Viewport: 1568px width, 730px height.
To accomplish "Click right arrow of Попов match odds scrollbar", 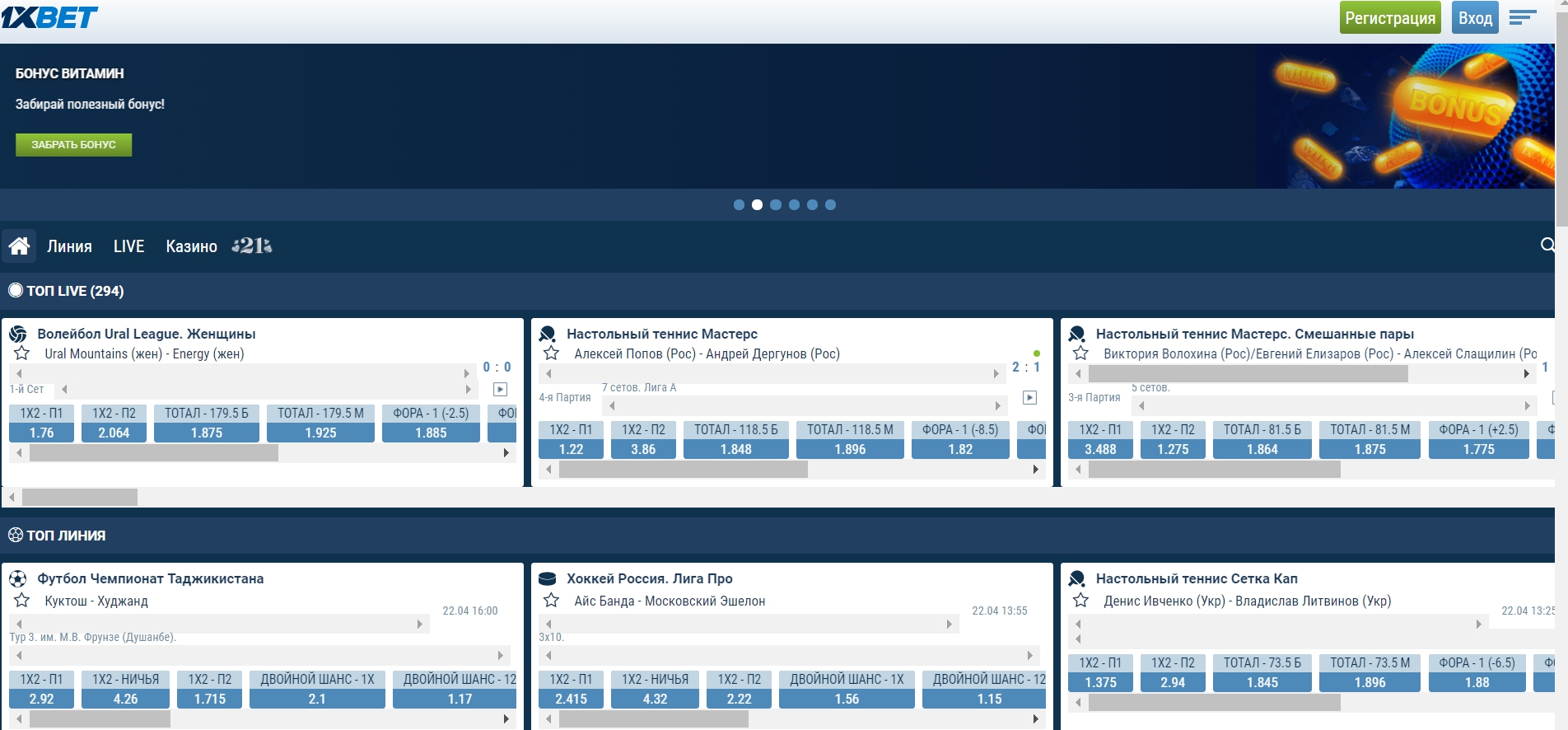I will tap(1035, 469).
